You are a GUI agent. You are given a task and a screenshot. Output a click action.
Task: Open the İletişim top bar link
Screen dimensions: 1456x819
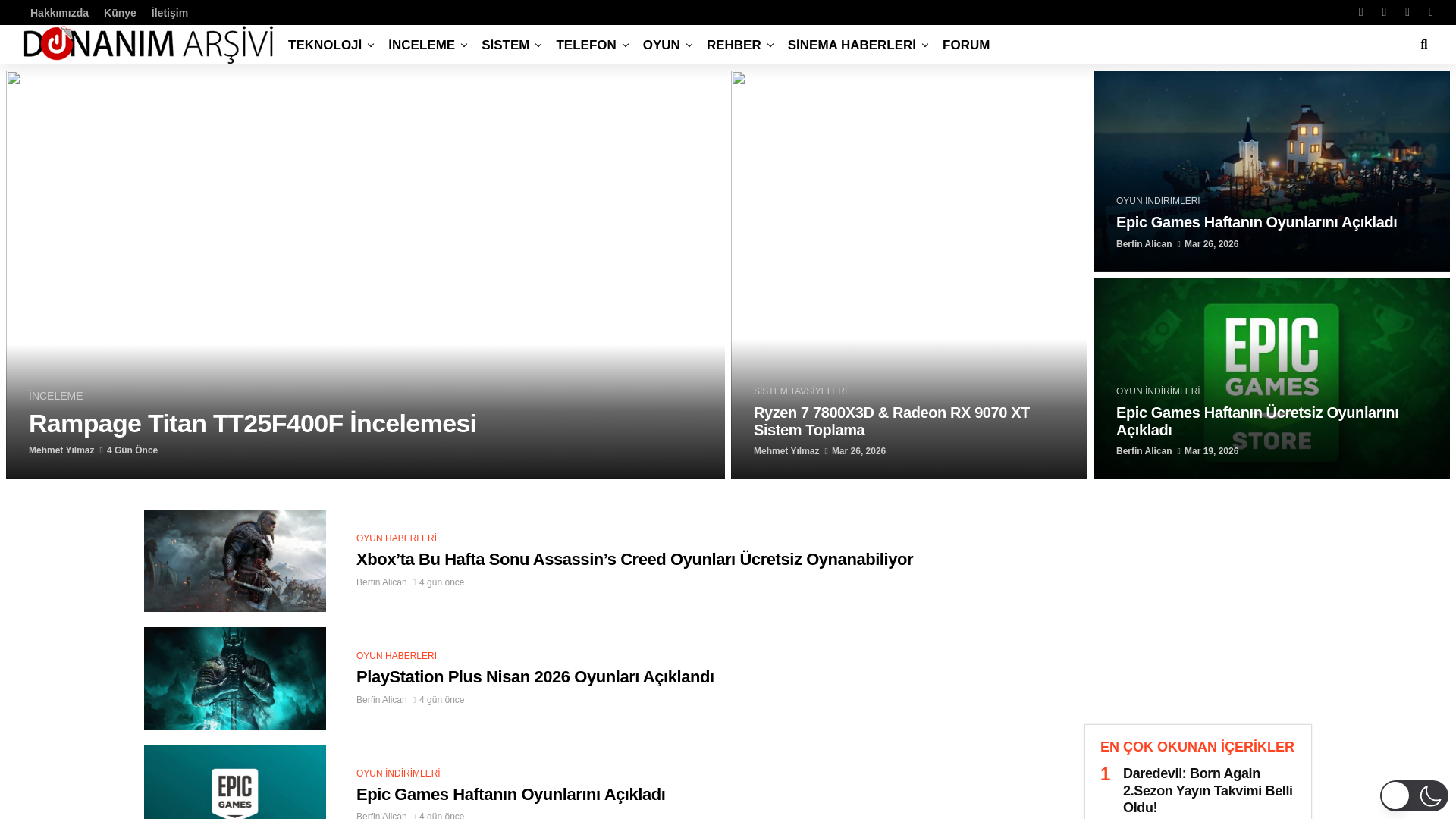tap(169, 13)
